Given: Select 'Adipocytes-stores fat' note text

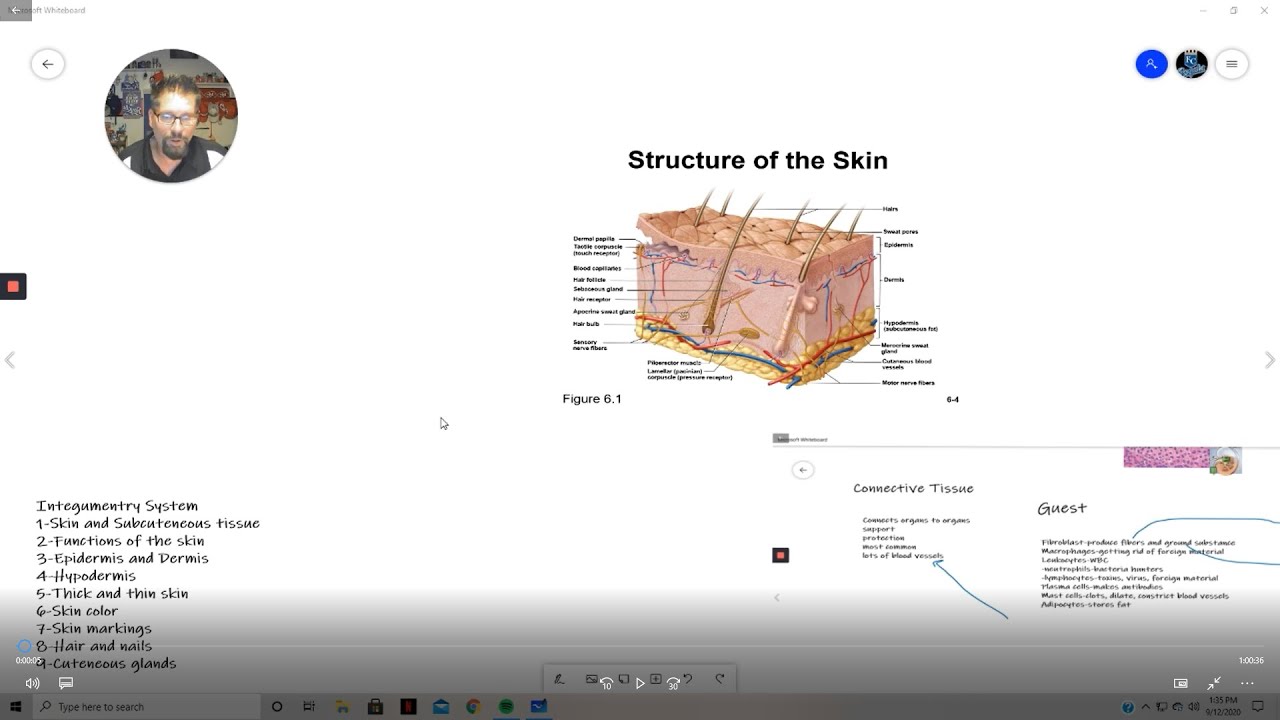Looking at the screenshot, I should [1086, 604].
